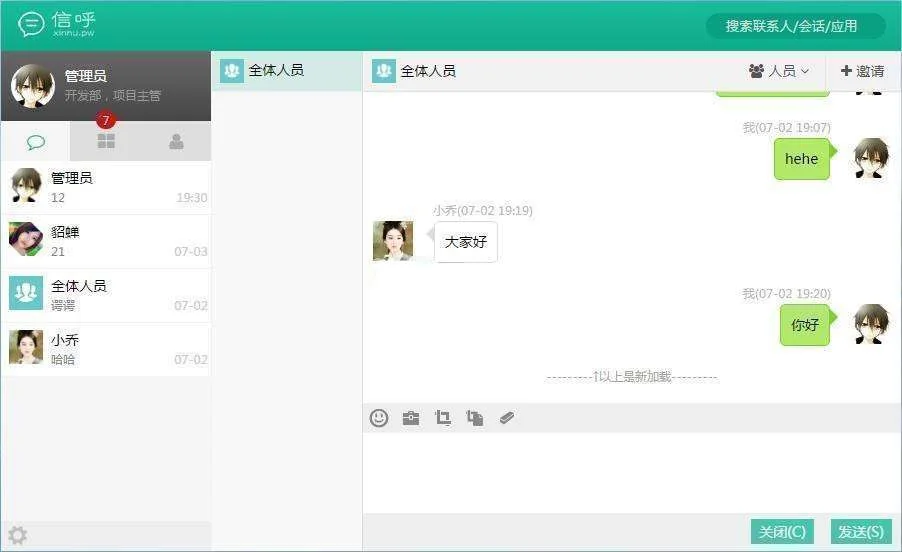The image size is (902, 552).
Task: Open the applications grid tab
Action: 106,142
